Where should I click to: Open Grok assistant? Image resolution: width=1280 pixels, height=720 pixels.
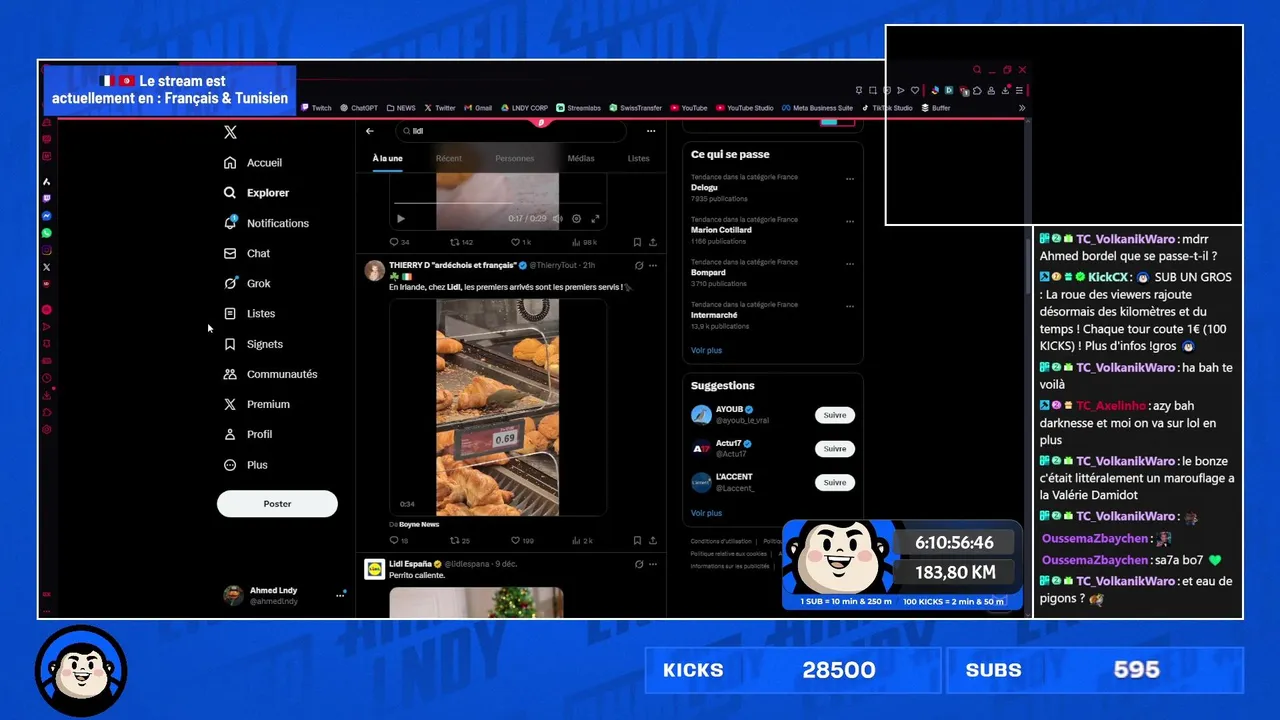[x=247, y=283]
